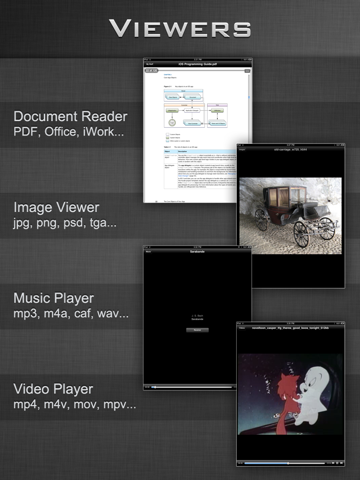Click the 'PDF, Office, iWork...' text
The width and height of the screenshot is (360, 480).
point(69,132)
